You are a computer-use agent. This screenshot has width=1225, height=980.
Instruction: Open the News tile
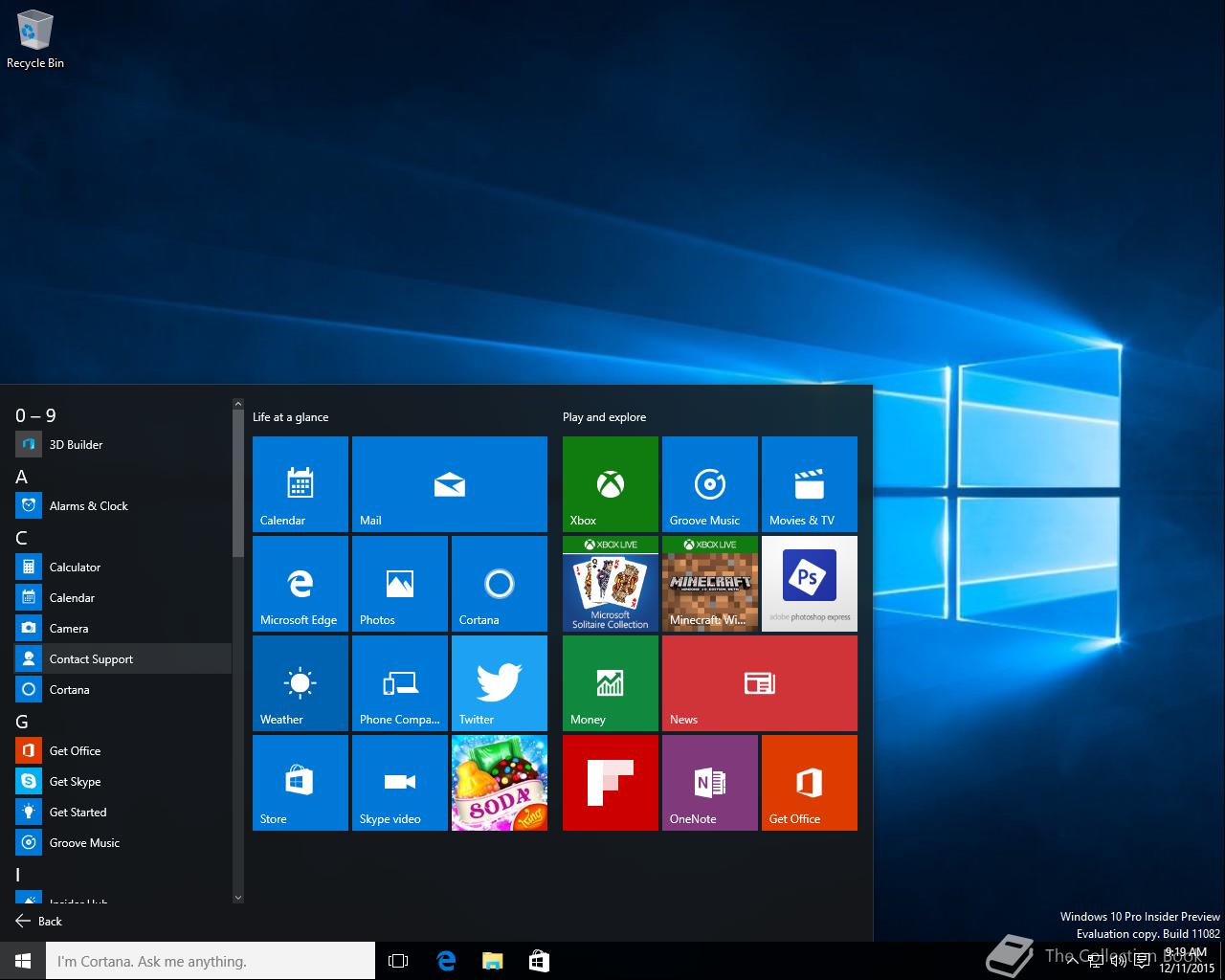760,683
